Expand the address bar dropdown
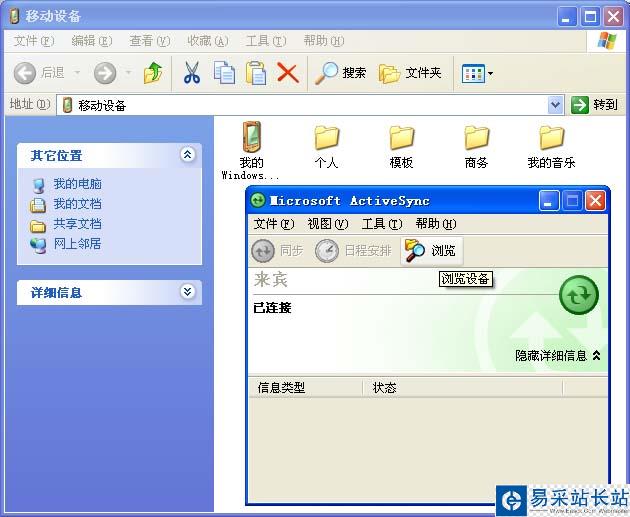Screen dimensions: 630x517 (x=556, y=105)
